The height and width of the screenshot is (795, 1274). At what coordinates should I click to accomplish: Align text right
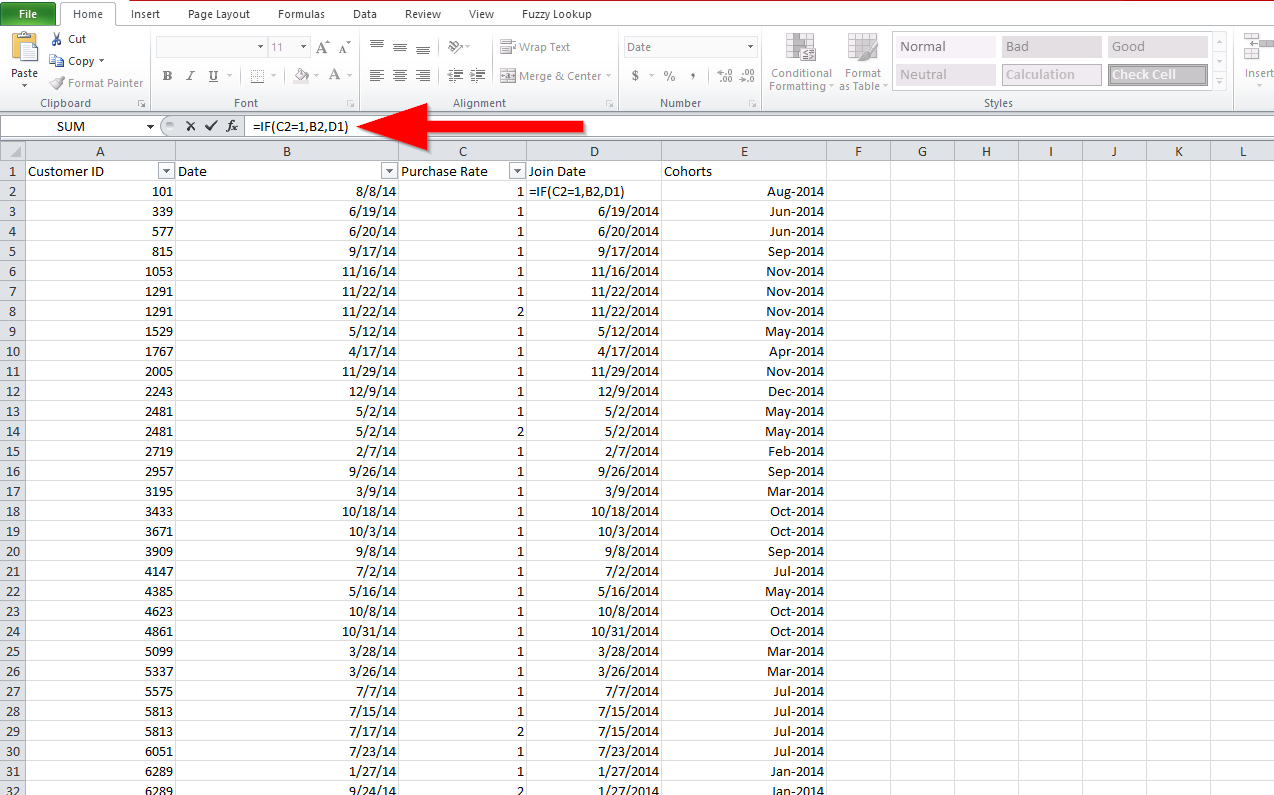click(x=423, y=76)
